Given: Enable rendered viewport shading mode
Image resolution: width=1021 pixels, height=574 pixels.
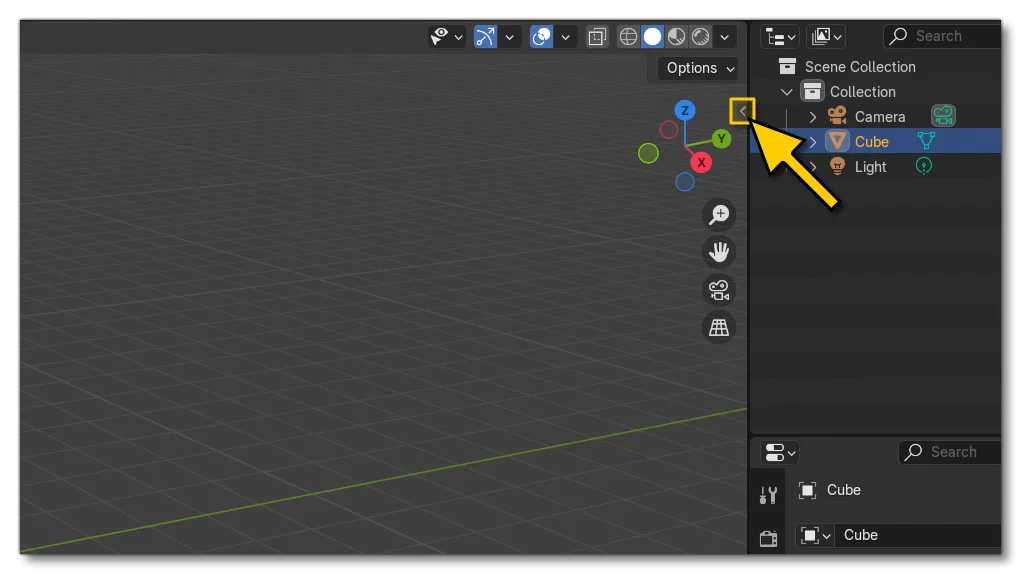Looking at the screenshot, I should point(701,36).
